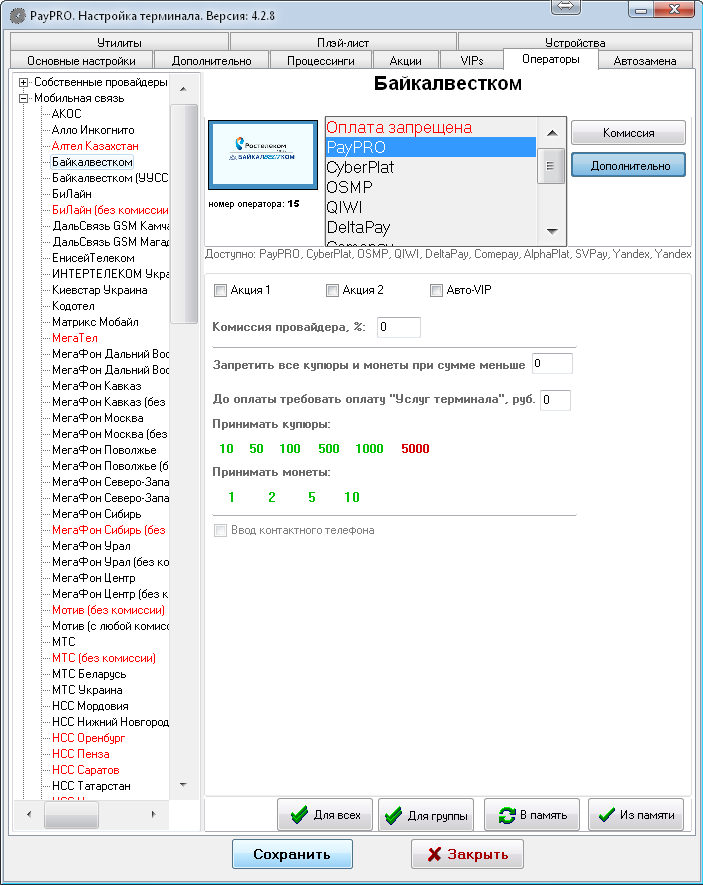This screenshot has width=703, height=885.
Task: Click the Байкалвестком operator logo thumbnail
Action: [x=262, y=153]
